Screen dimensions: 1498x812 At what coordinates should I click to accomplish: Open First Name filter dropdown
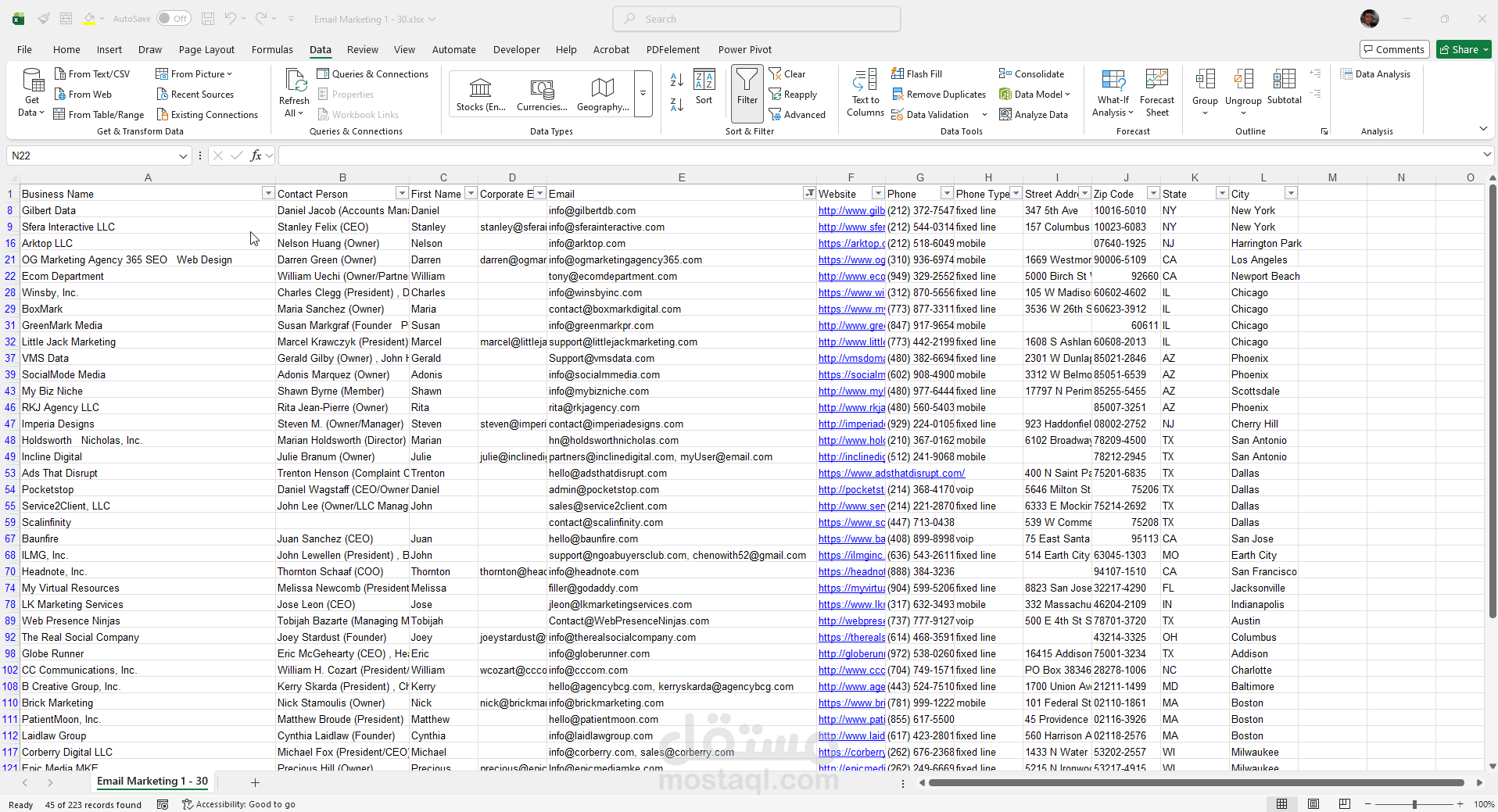471,193
